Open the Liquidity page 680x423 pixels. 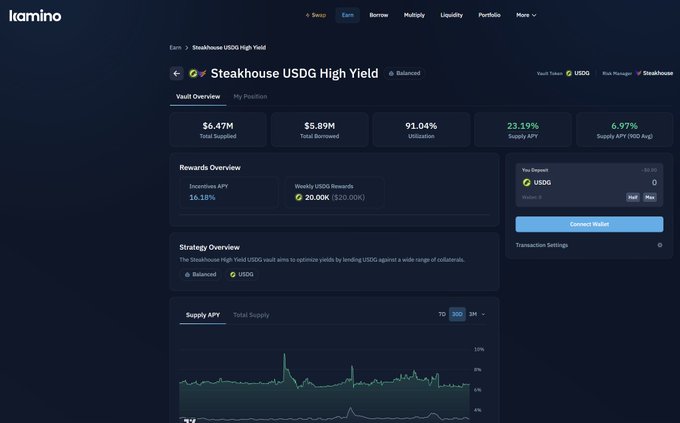(451, 15)
